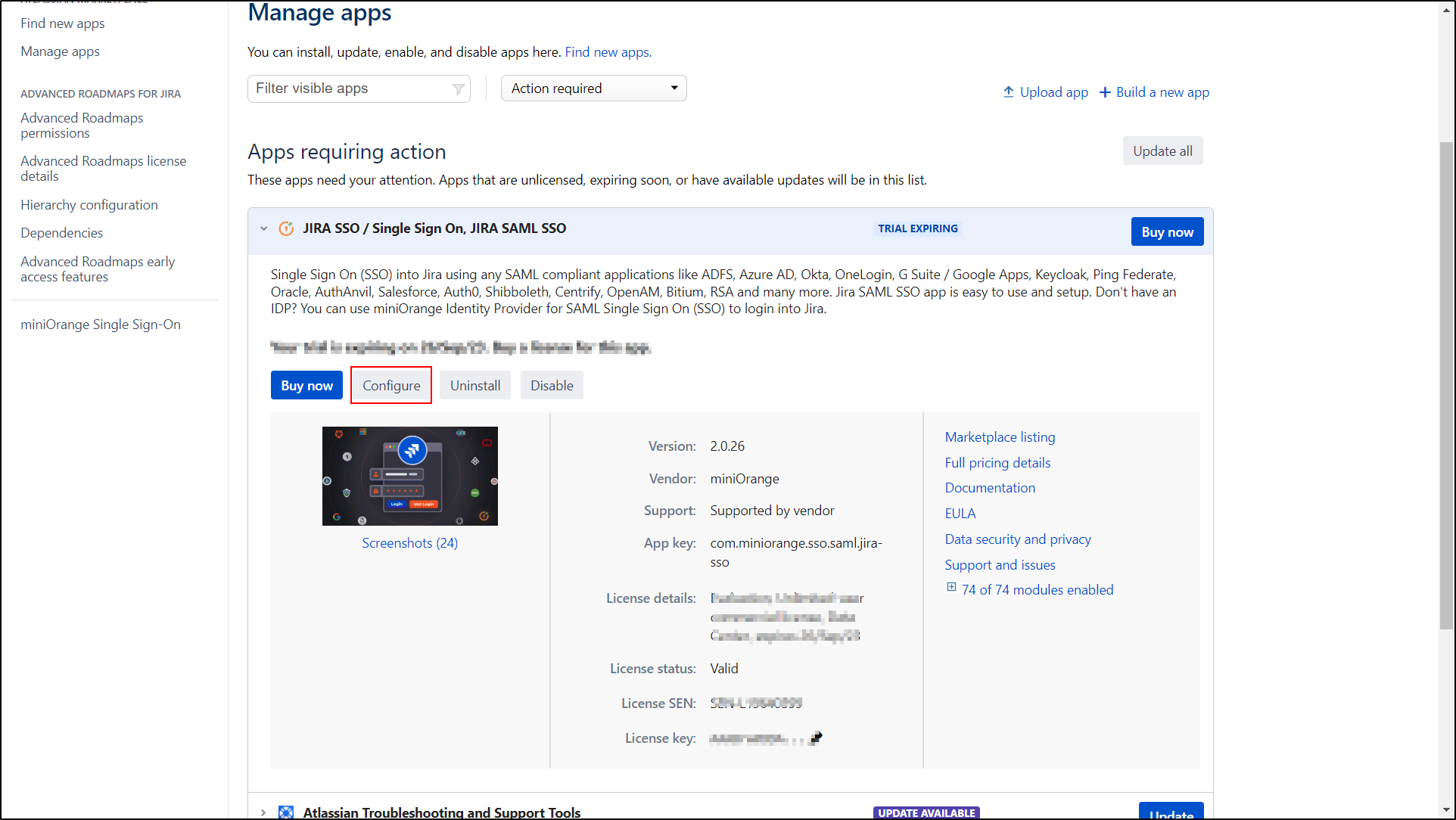
Task: Click the Update all button
Action: tap(1162, 151)
